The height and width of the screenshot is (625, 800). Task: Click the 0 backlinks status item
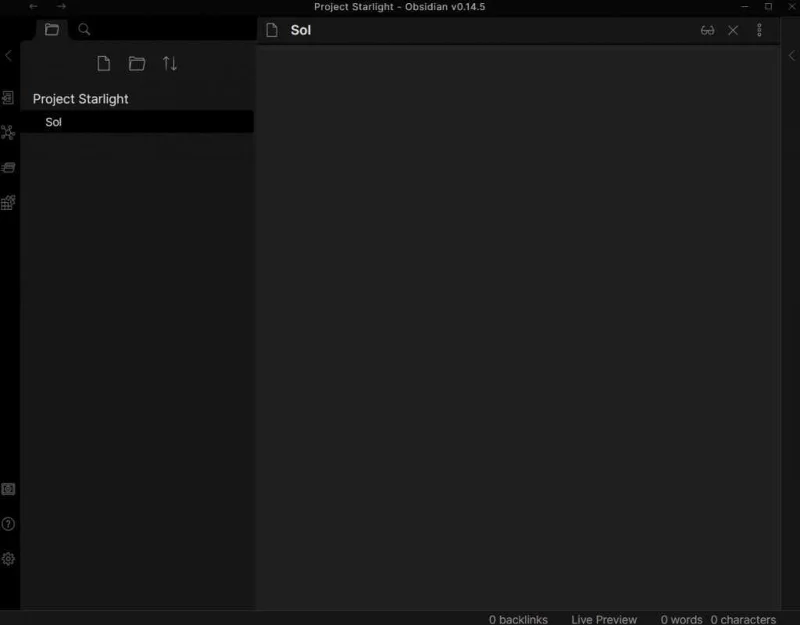pyautogui.click(x=518, y=619)
